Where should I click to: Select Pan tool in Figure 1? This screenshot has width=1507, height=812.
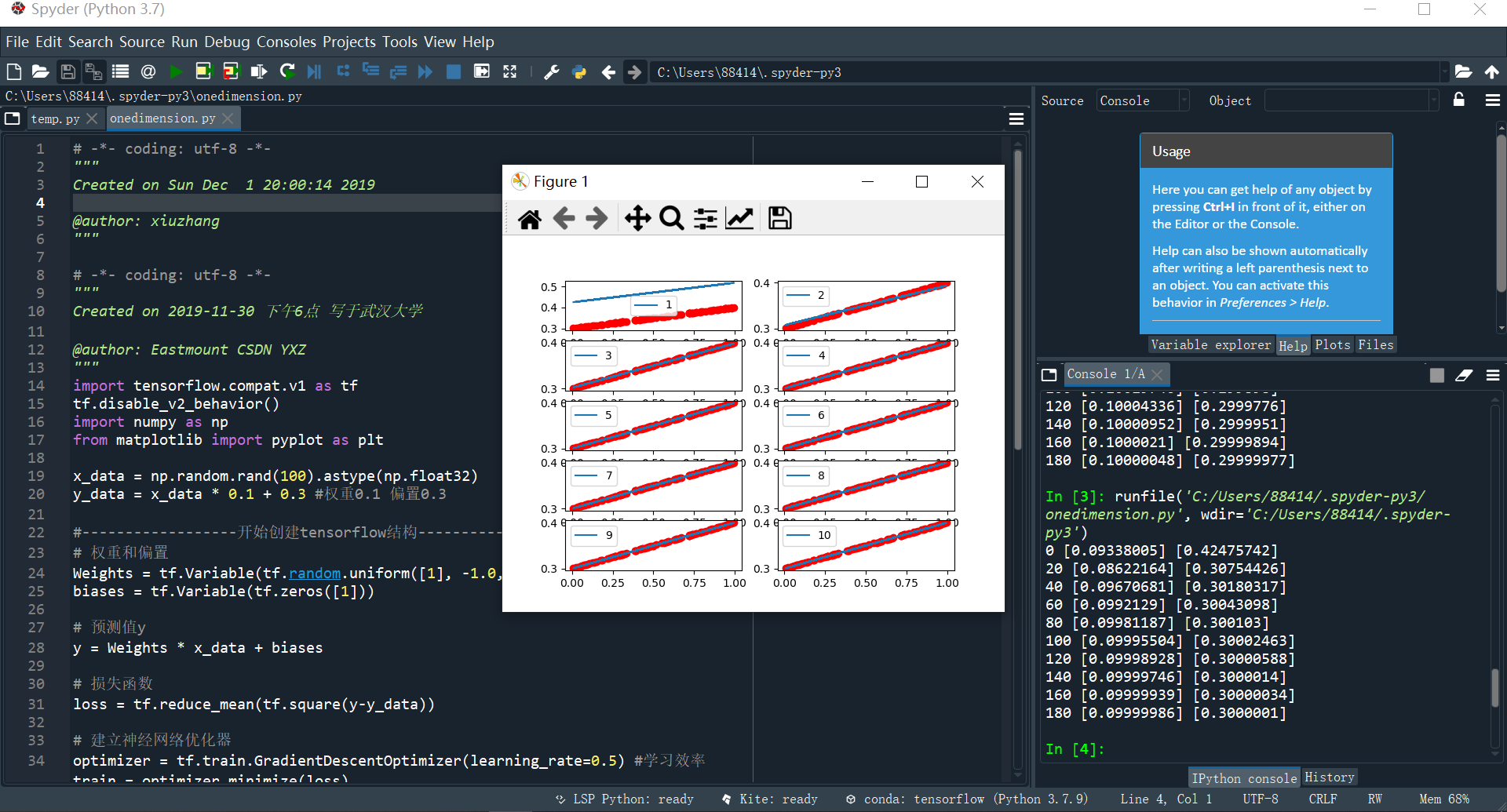coord(637,218)
